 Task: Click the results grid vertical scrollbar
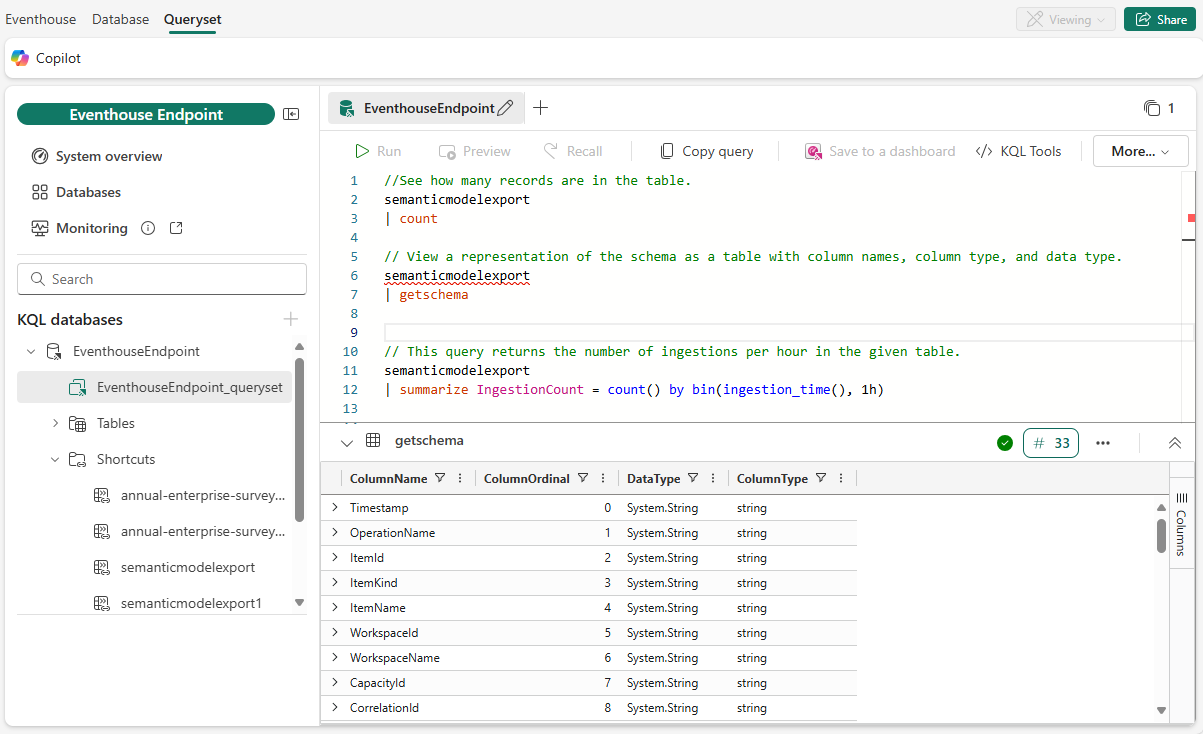click(x=1161, y=535)
